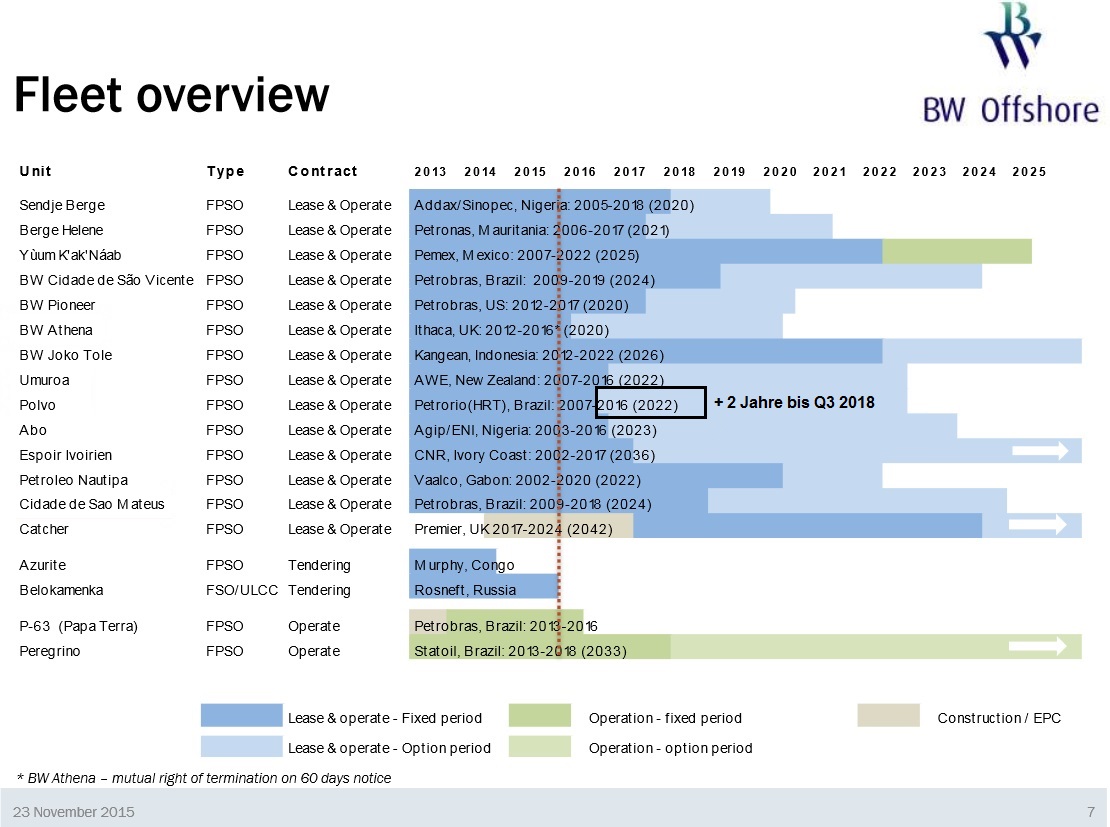Image resolution: width=1110 pixels, height=827 pixels.
Task: Click the Fleet overview title
Action: tap(172, 95)
